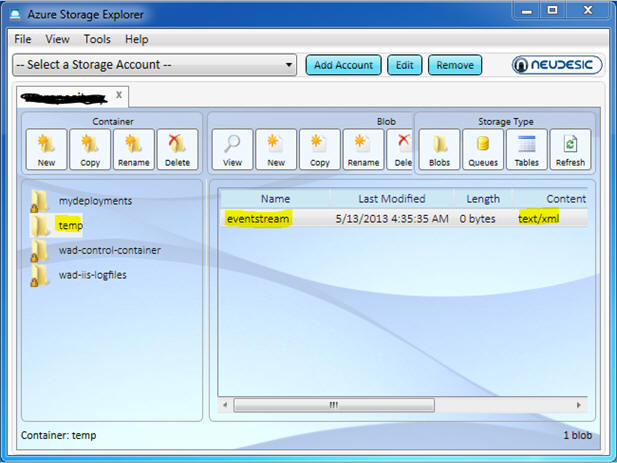This screenshot has height=463, width=617.
Task: Click the scroll left arrow
Action: [x=225, y=405]
